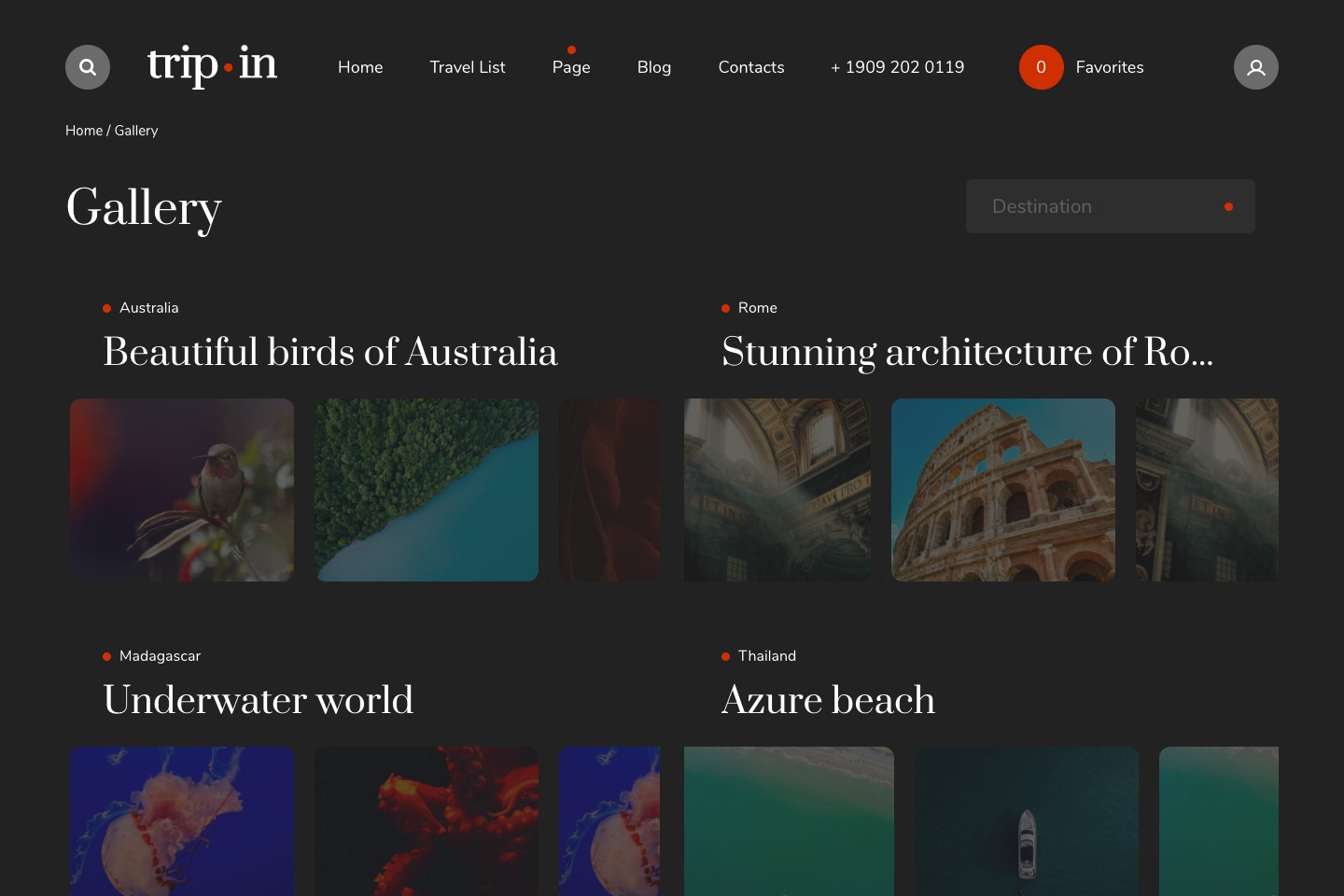Open the search using the magnifier icon
The image size is (1344, 896).
pos(87,66)
